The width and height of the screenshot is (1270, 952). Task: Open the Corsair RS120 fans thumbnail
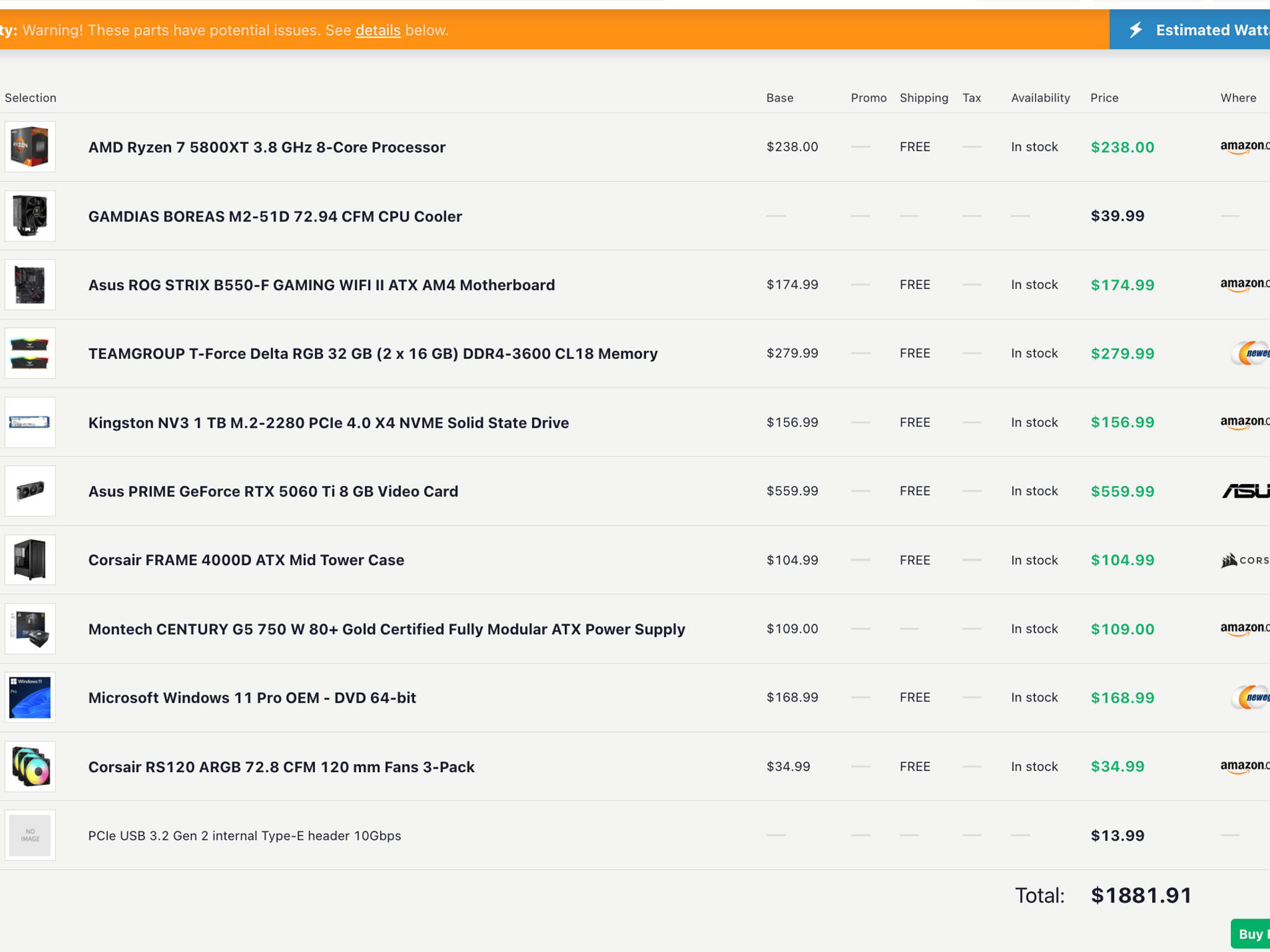[30, 767]
